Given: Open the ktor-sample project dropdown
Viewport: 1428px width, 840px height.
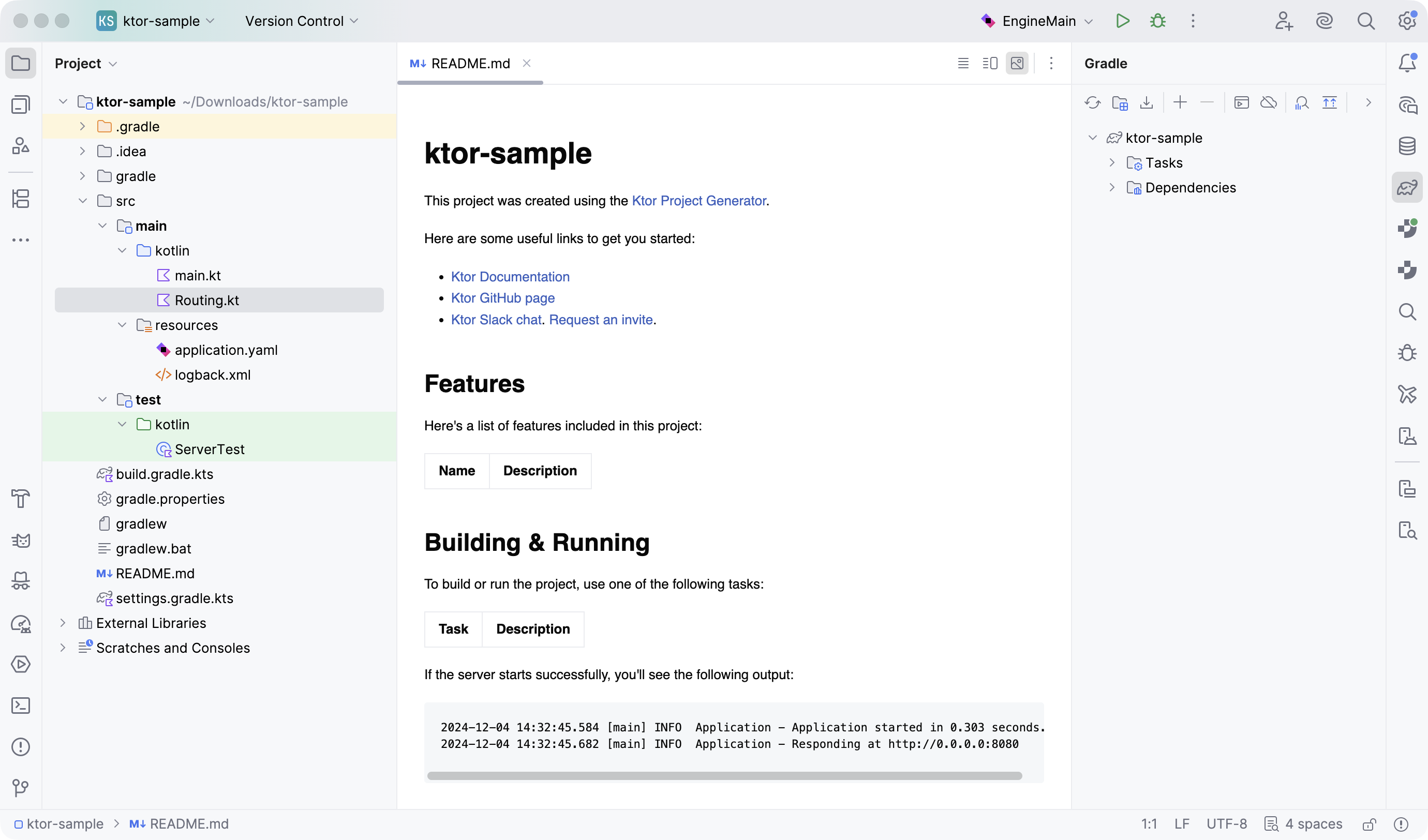Looking at the screenshot, I should [x=156, y=21].
